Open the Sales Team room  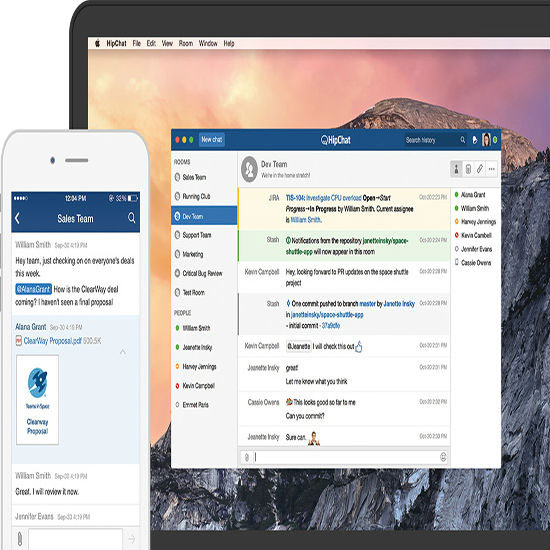[x=204, y=177]
